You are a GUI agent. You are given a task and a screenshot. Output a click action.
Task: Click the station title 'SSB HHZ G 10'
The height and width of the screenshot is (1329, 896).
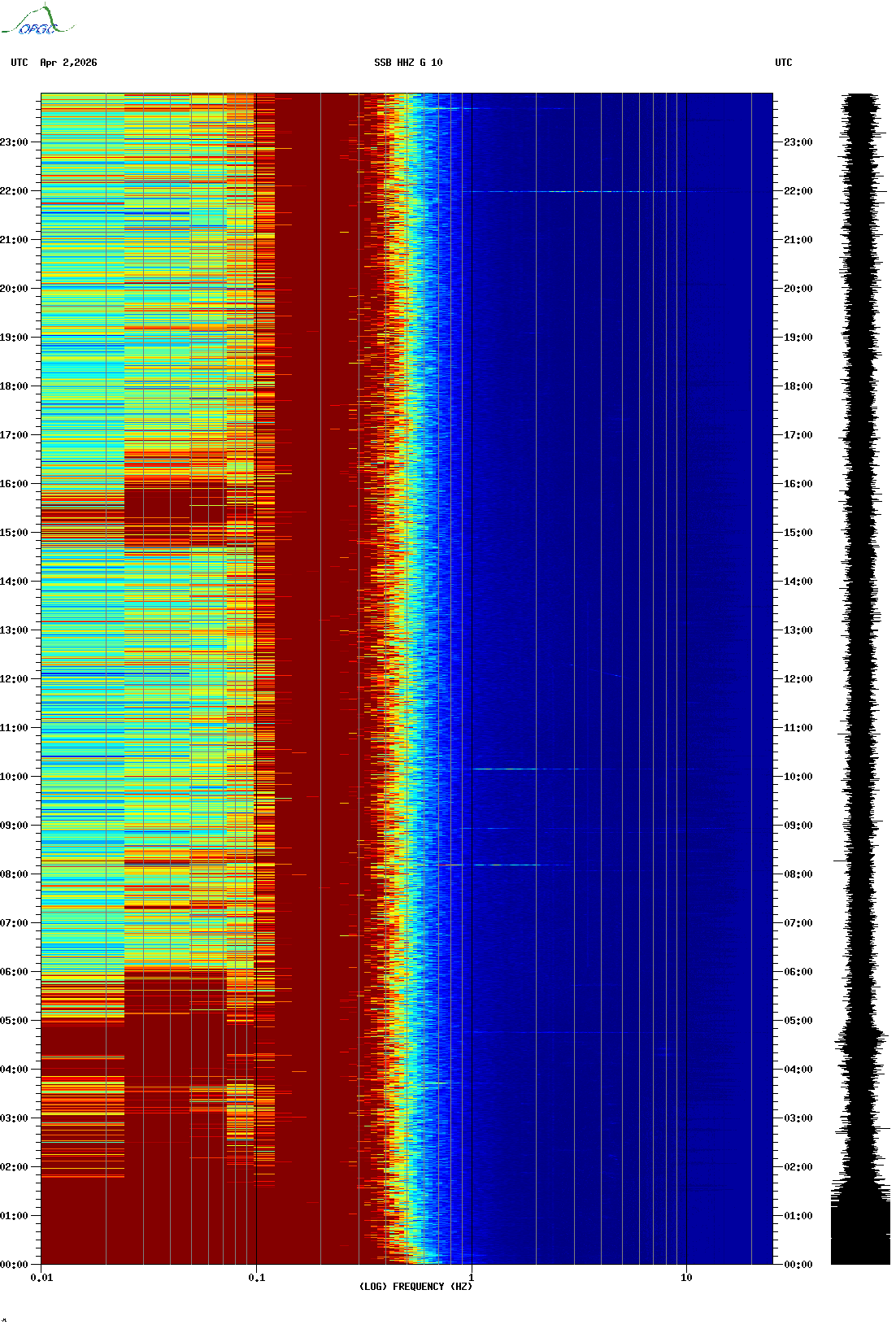point(408,63)
